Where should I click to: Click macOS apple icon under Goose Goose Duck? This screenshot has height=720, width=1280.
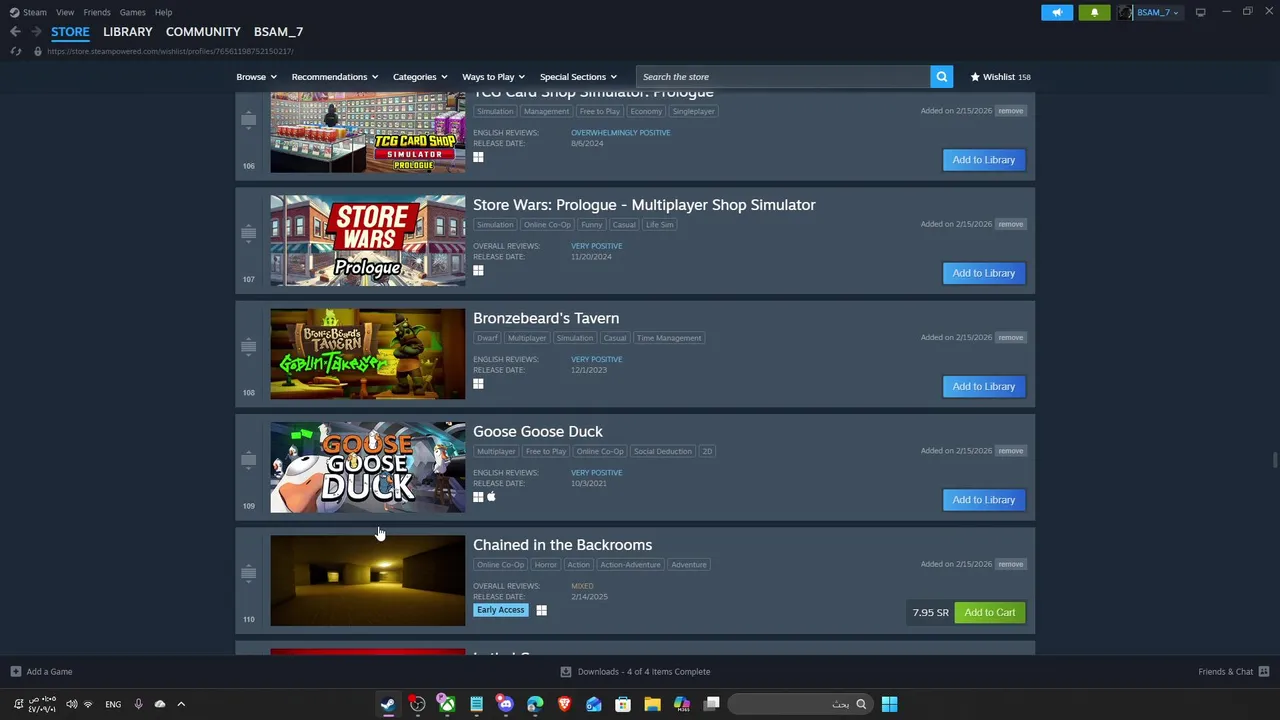tap(491, 497)
